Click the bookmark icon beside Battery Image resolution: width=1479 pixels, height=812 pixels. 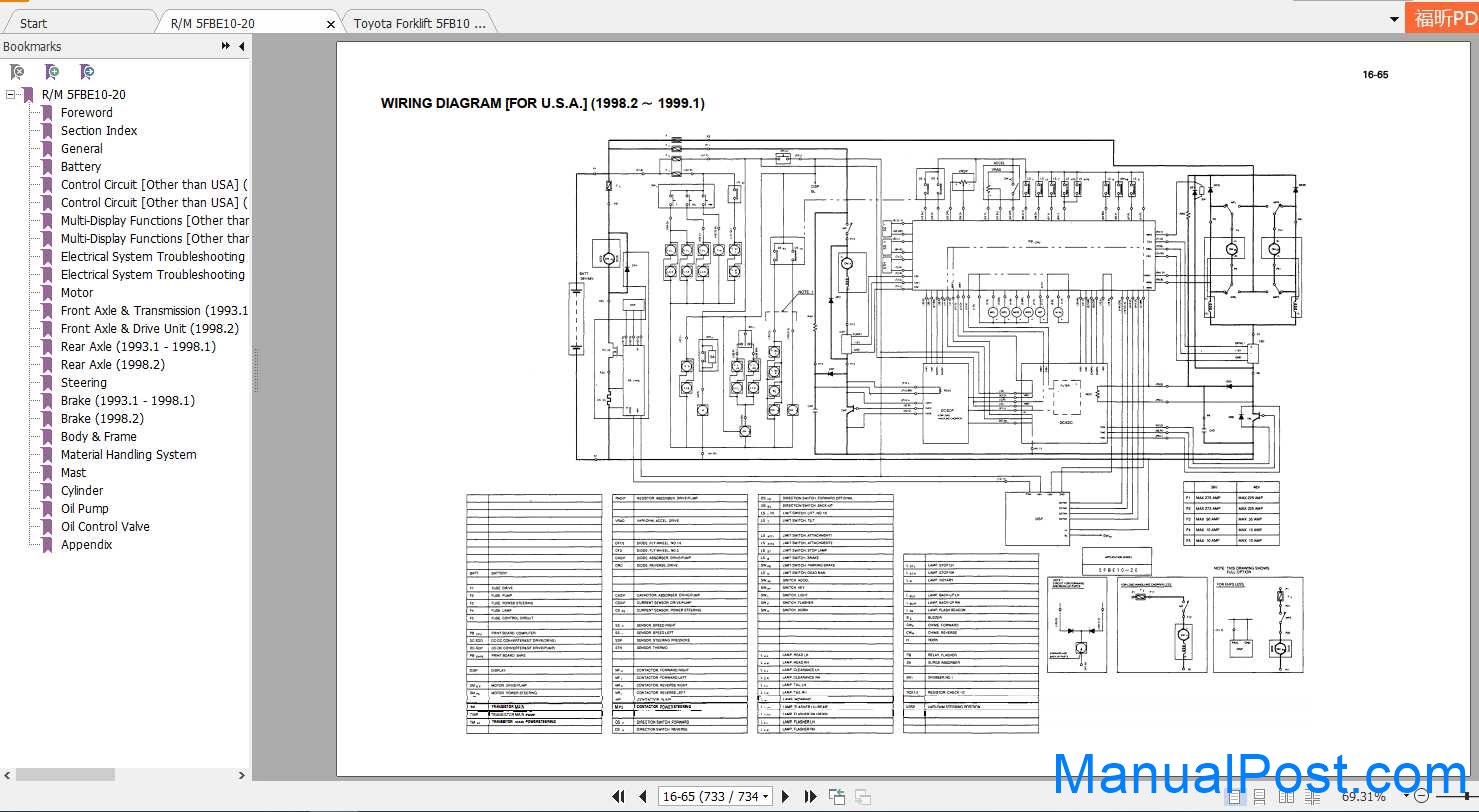coord(47,167)
